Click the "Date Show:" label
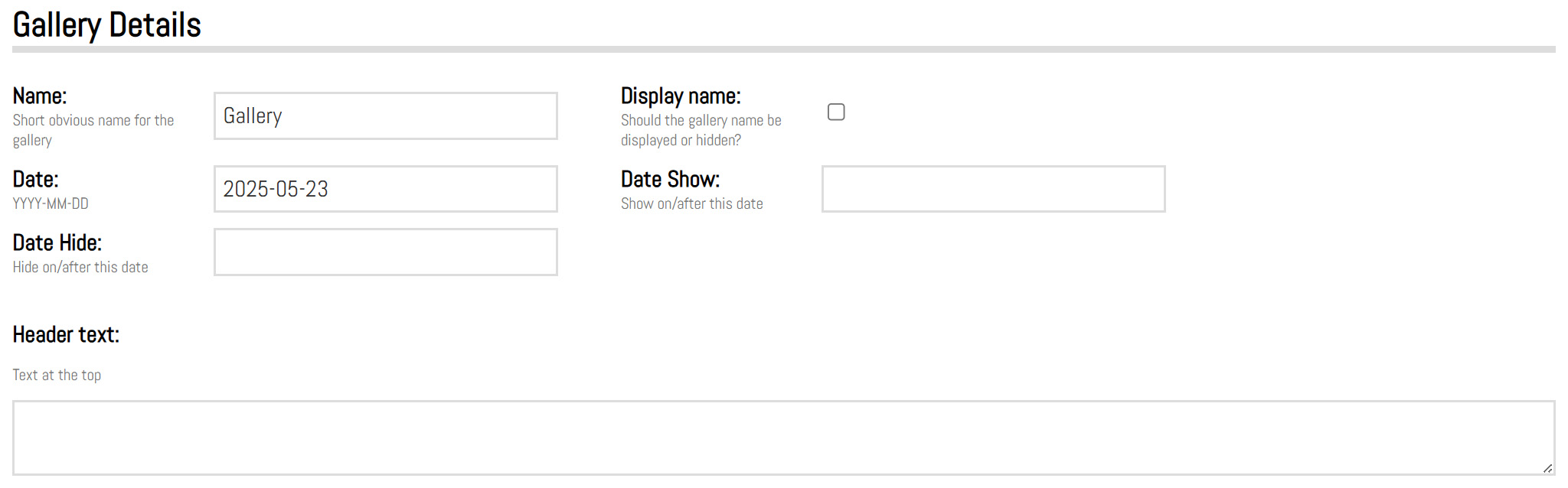 pos(670,180)
